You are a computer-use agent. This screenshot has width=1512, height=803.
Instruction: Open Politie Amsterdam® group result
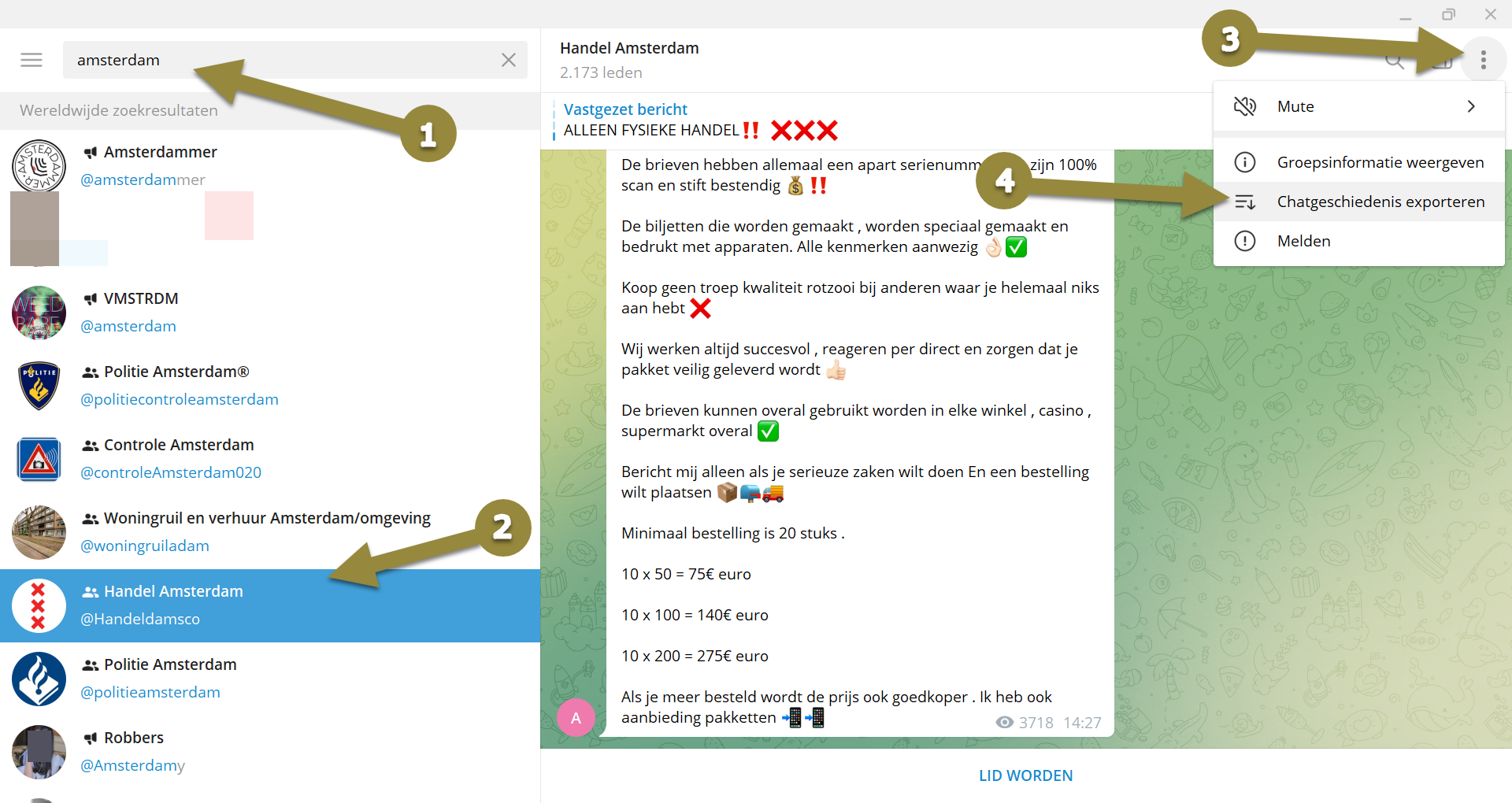tap(270, 386)
